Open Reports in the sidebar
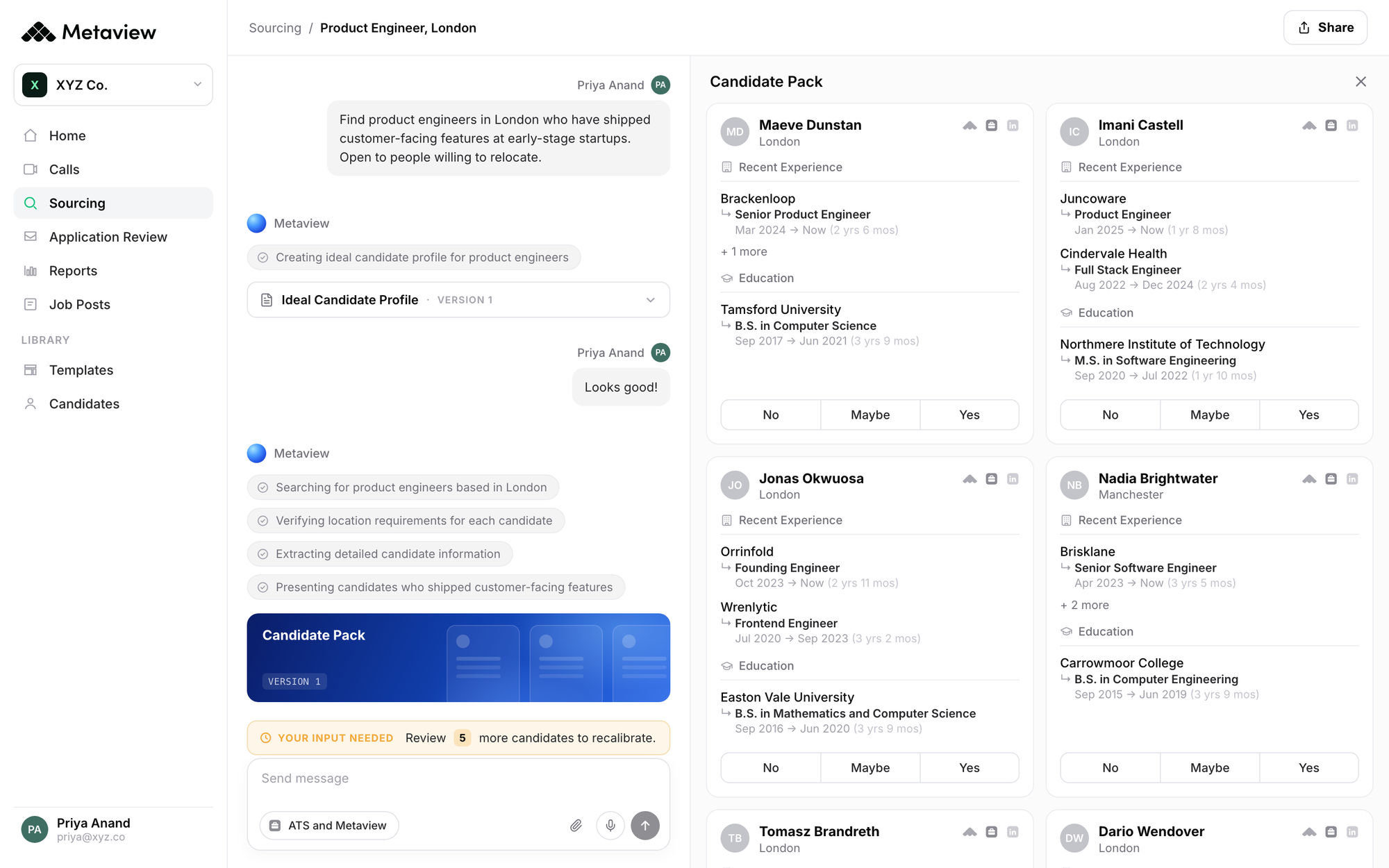Screen dimensions: 1389x868 (x=113, y=271)
